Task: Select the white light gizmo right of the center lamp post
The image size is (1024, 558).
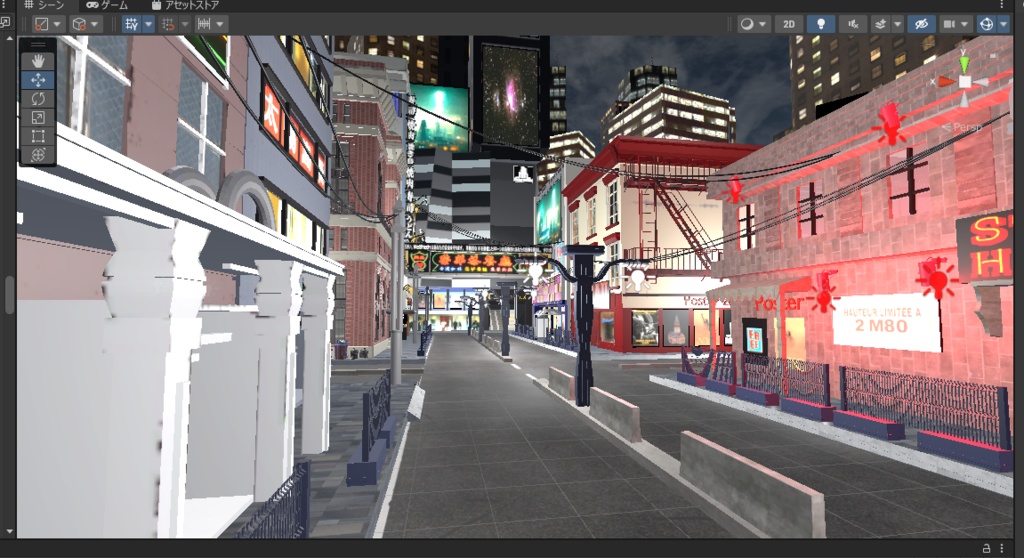Action: pyautogui.click(x=637, y=277)
